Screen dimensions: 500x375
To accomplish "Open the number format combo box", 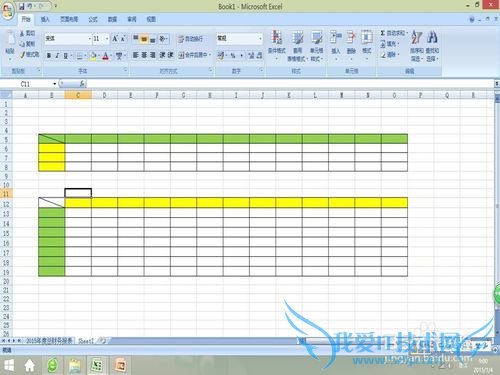I will pyautogui.click(x=239, y=39).
